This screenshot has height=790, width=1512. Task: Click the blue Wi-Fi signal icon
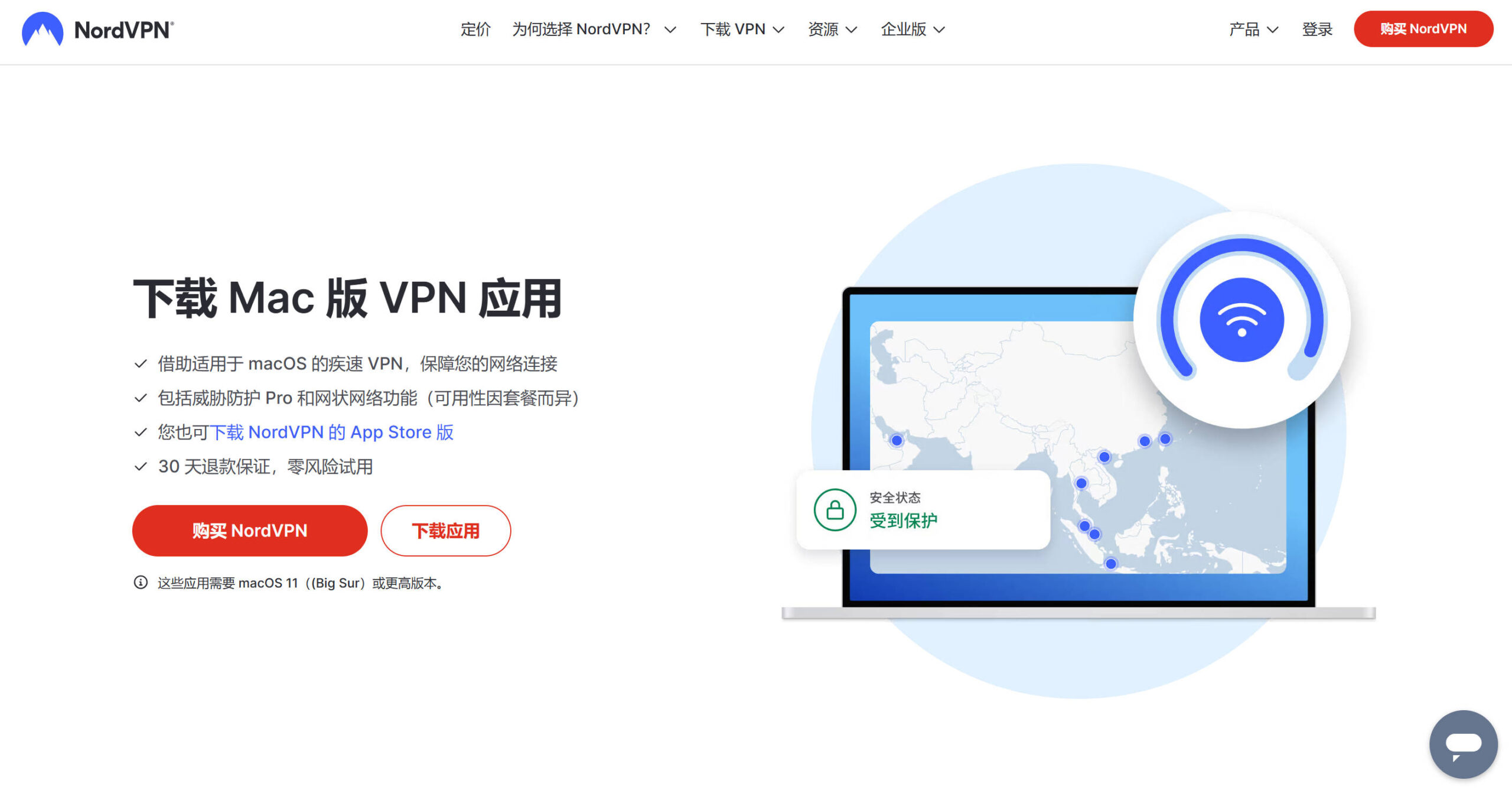[1241, 320]
